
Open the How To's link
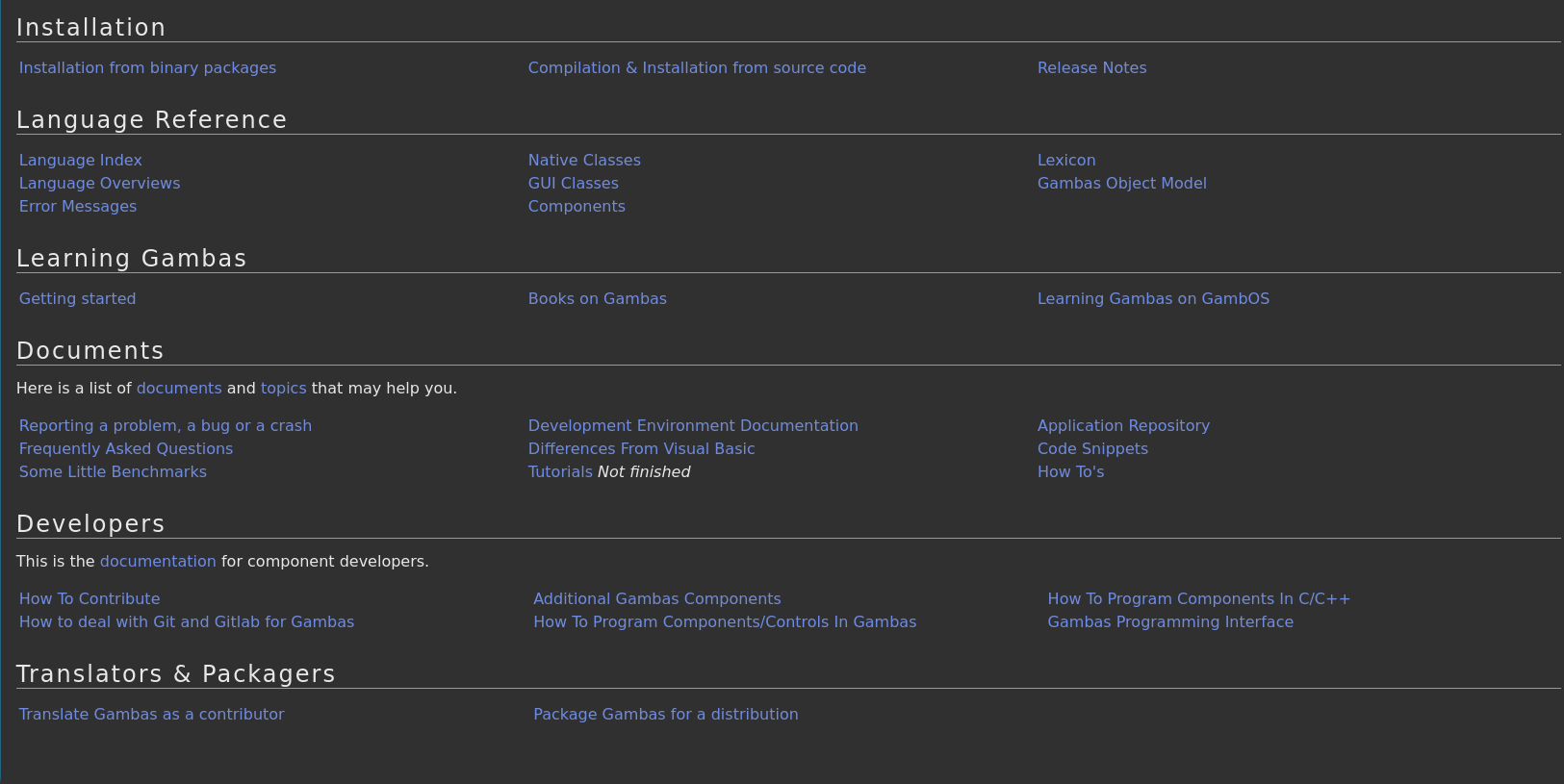[x=1070, y=472]
